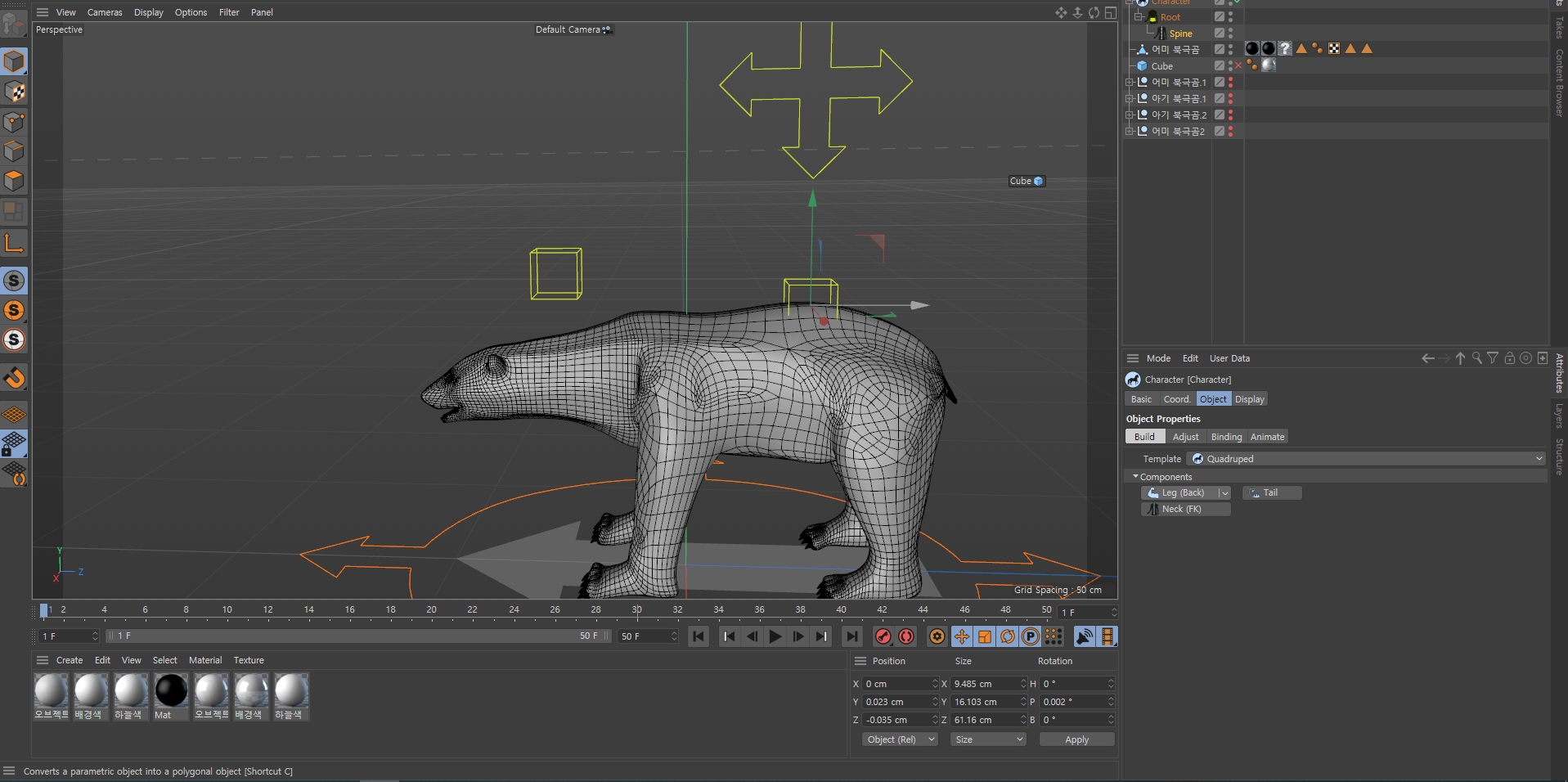The height and width of the screenshot is (782, 1568).
Task: Click the checkerboard texture tag on 어미 북극곰
Action: pyautogui.click(x=1334, y=48)
